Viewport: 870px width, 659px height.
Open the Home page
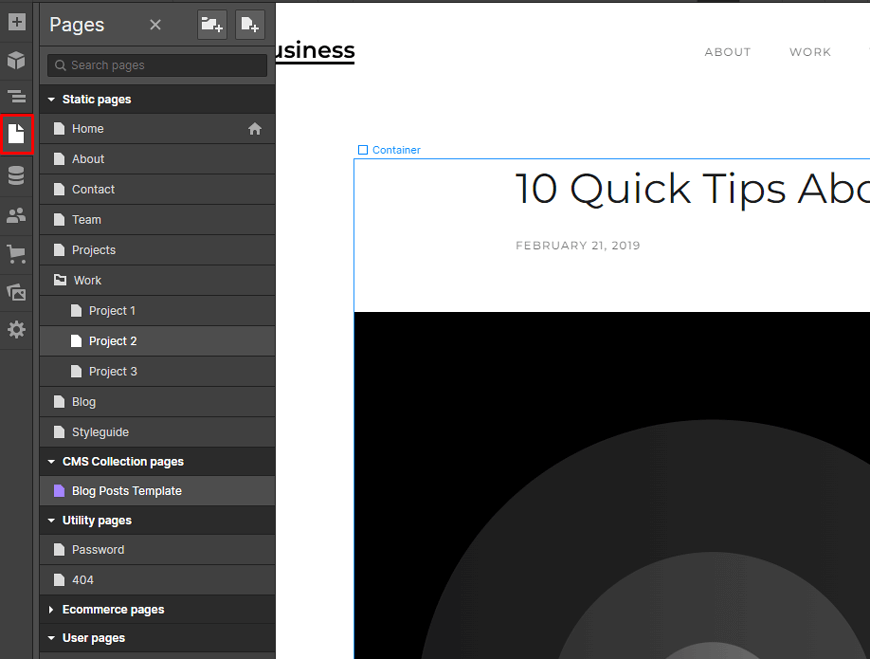click(158, 129)
